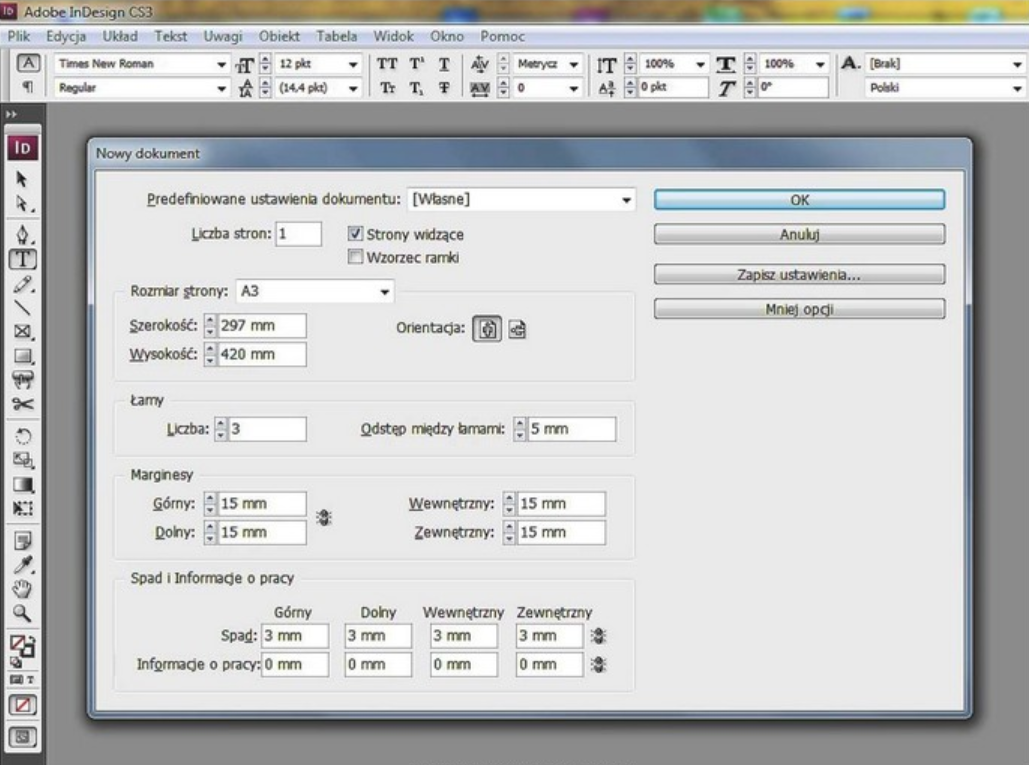Image resolution: width=1029 pixels, height=765 pixels.
Task: Open the Widok menu
Action: (394, 36)
